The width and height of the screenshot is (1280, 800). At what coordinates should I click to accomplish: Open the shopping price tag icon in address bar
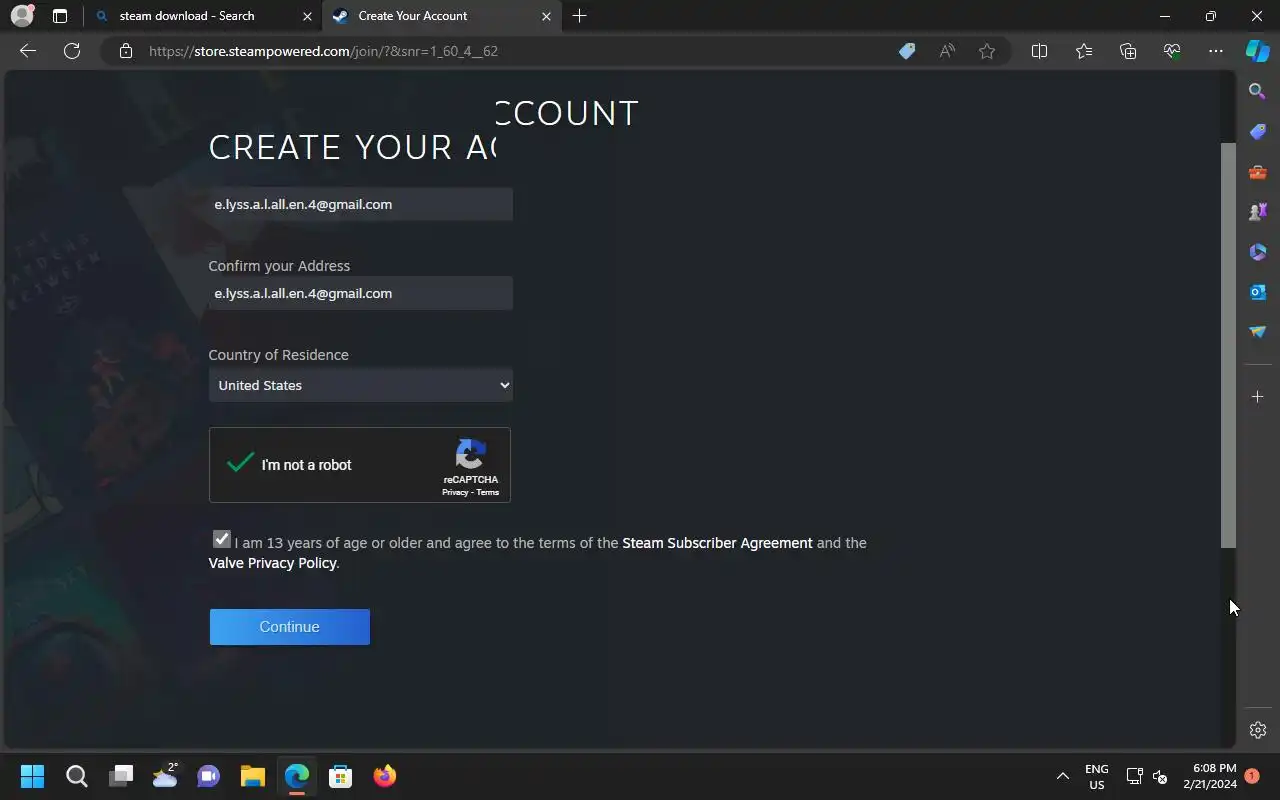pyautogui.click(x=907, y=51)
